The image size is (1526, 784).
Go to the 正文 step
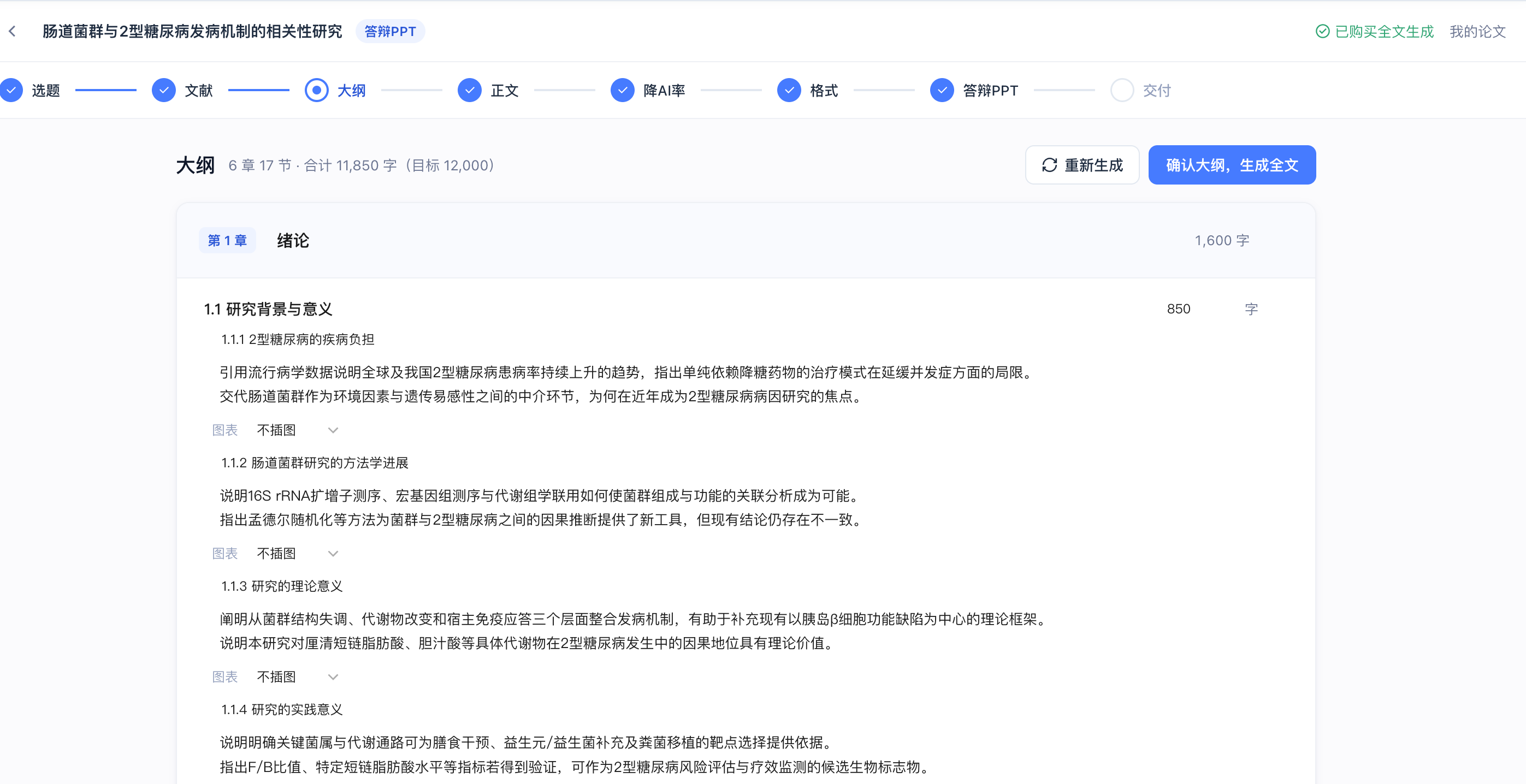504,91
